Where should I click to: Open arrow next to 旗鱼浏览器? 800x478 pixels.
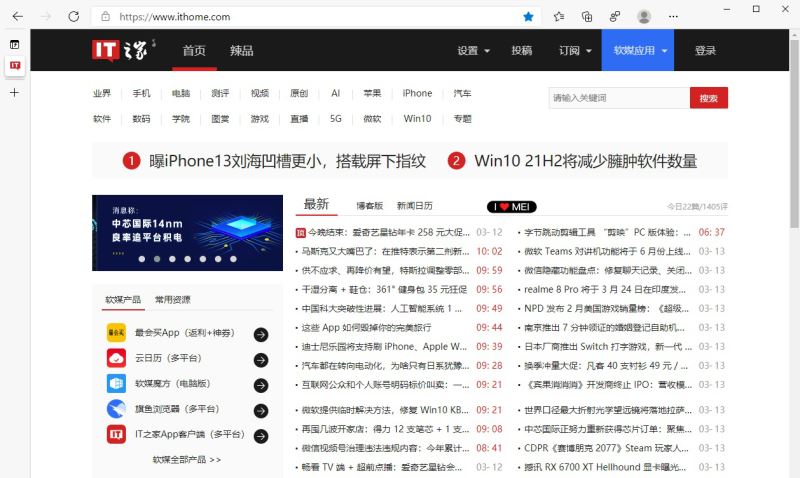(x=261, y=411)
